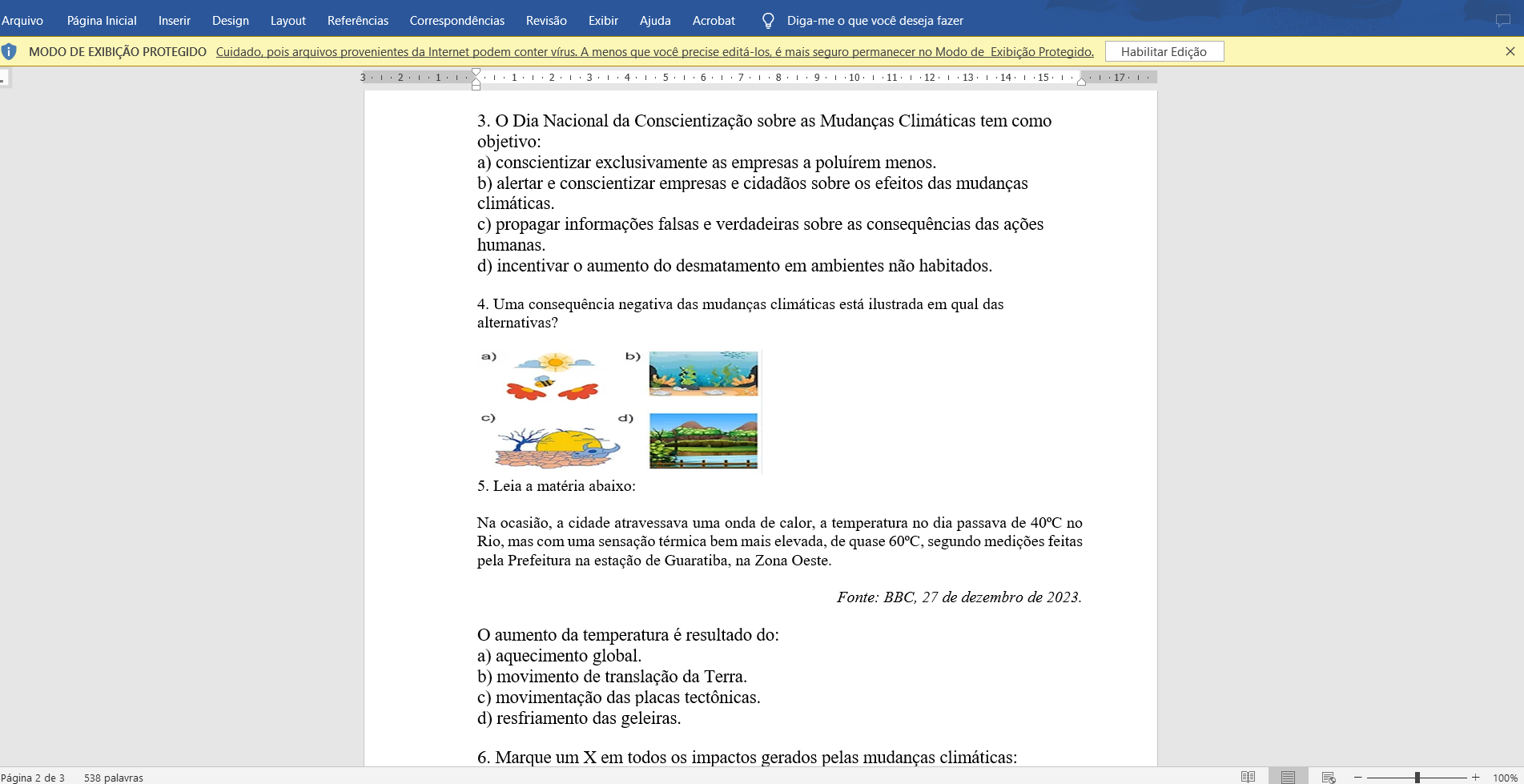This screenshot has width=1524, height=784.
Task: Click the line 'd) resfriamento das geleiras.'
Action: [579, 718]
